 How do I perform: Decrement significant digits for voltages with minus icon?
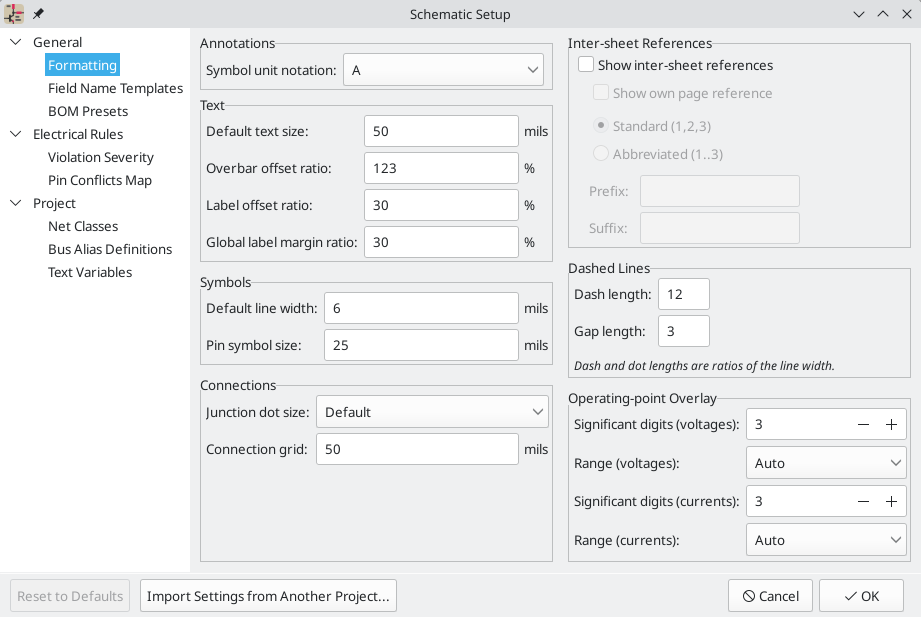[863, 423]
